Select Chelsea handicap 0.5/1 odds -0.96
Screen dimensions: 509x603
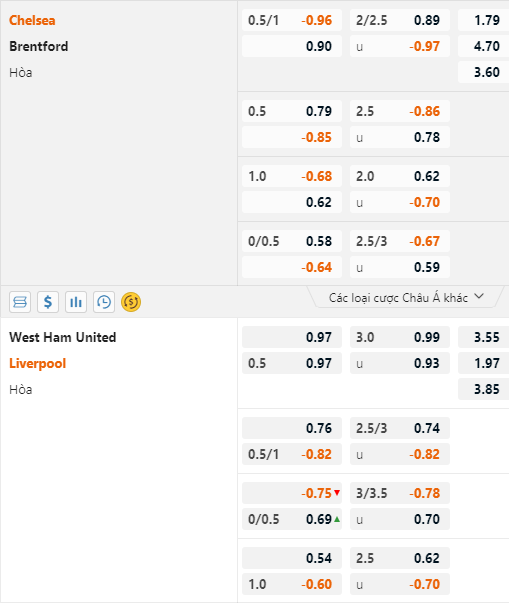[292, 20]
